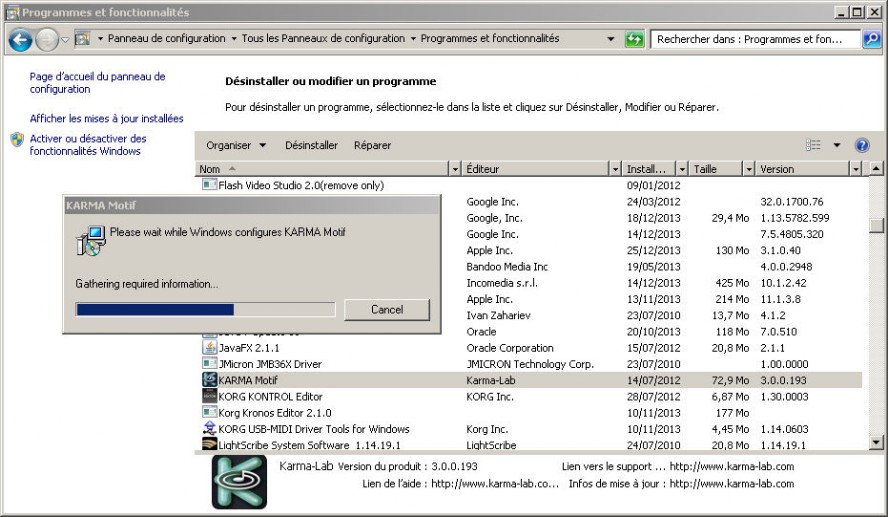This screenshot has width=888, height=517.
Task: Click the search magnifier icon
Action: tap(872, 39)
